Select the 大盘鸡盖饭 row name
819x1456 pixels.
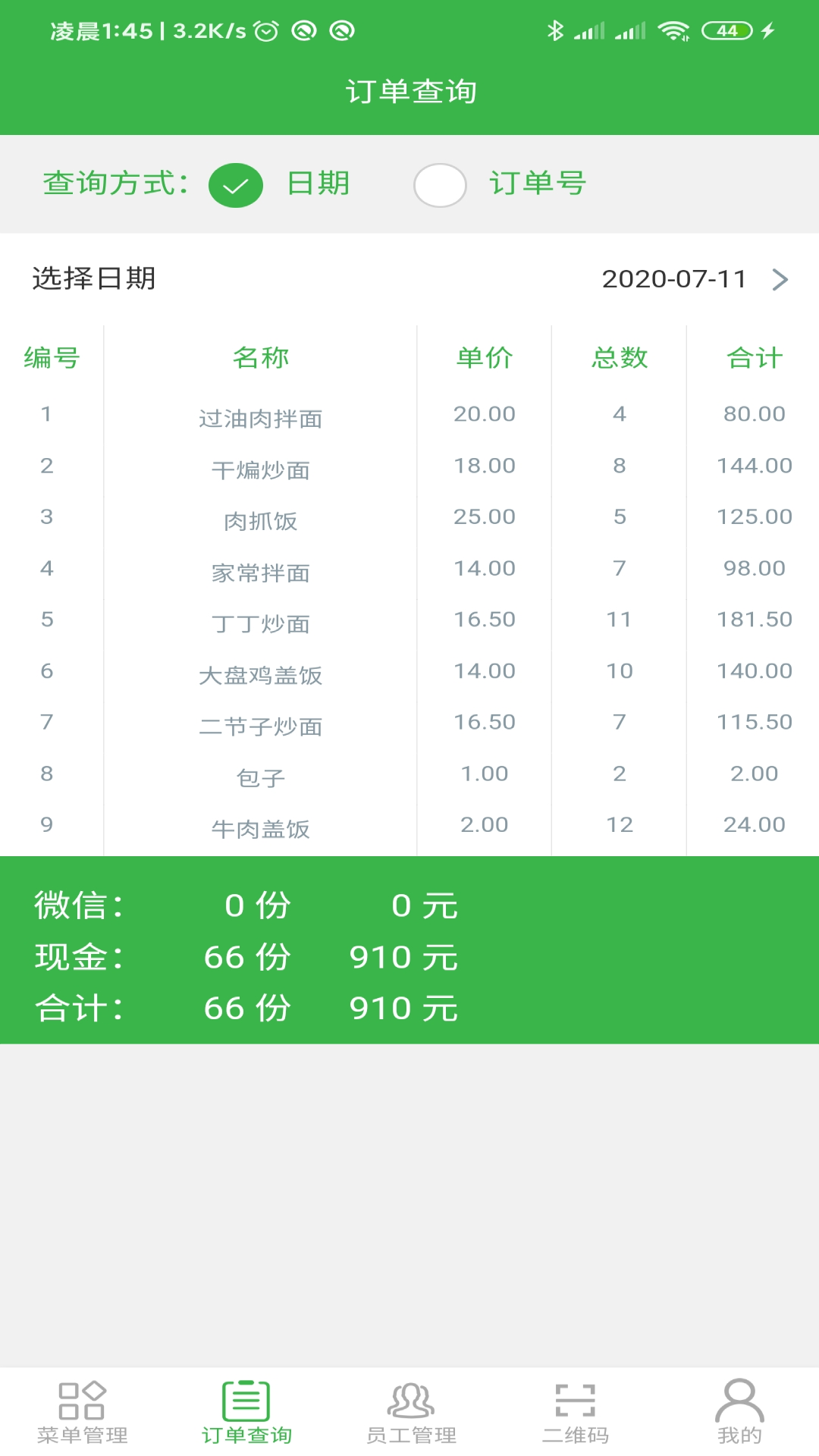(260, 675)
